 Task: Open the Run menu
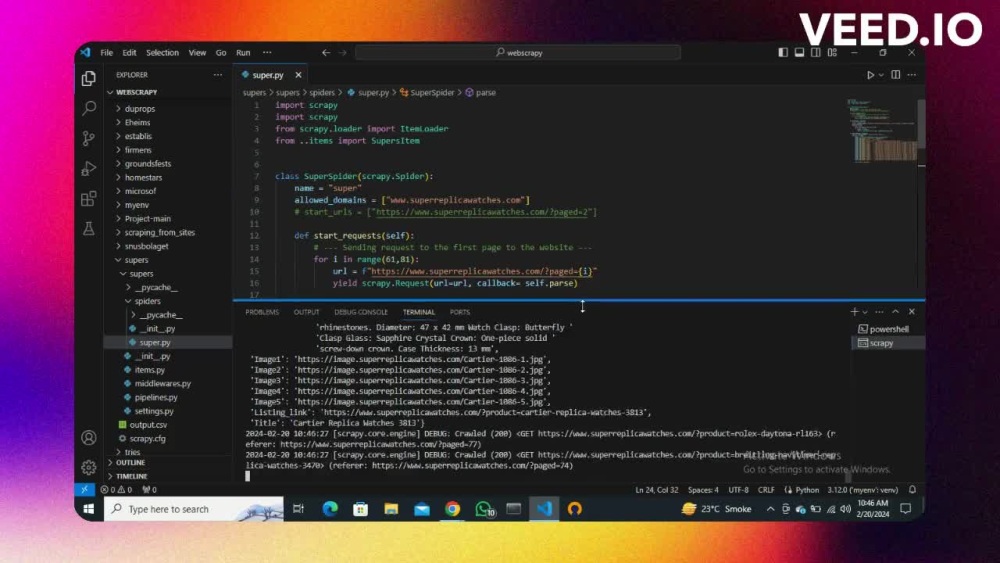click(x=243, y=53)
